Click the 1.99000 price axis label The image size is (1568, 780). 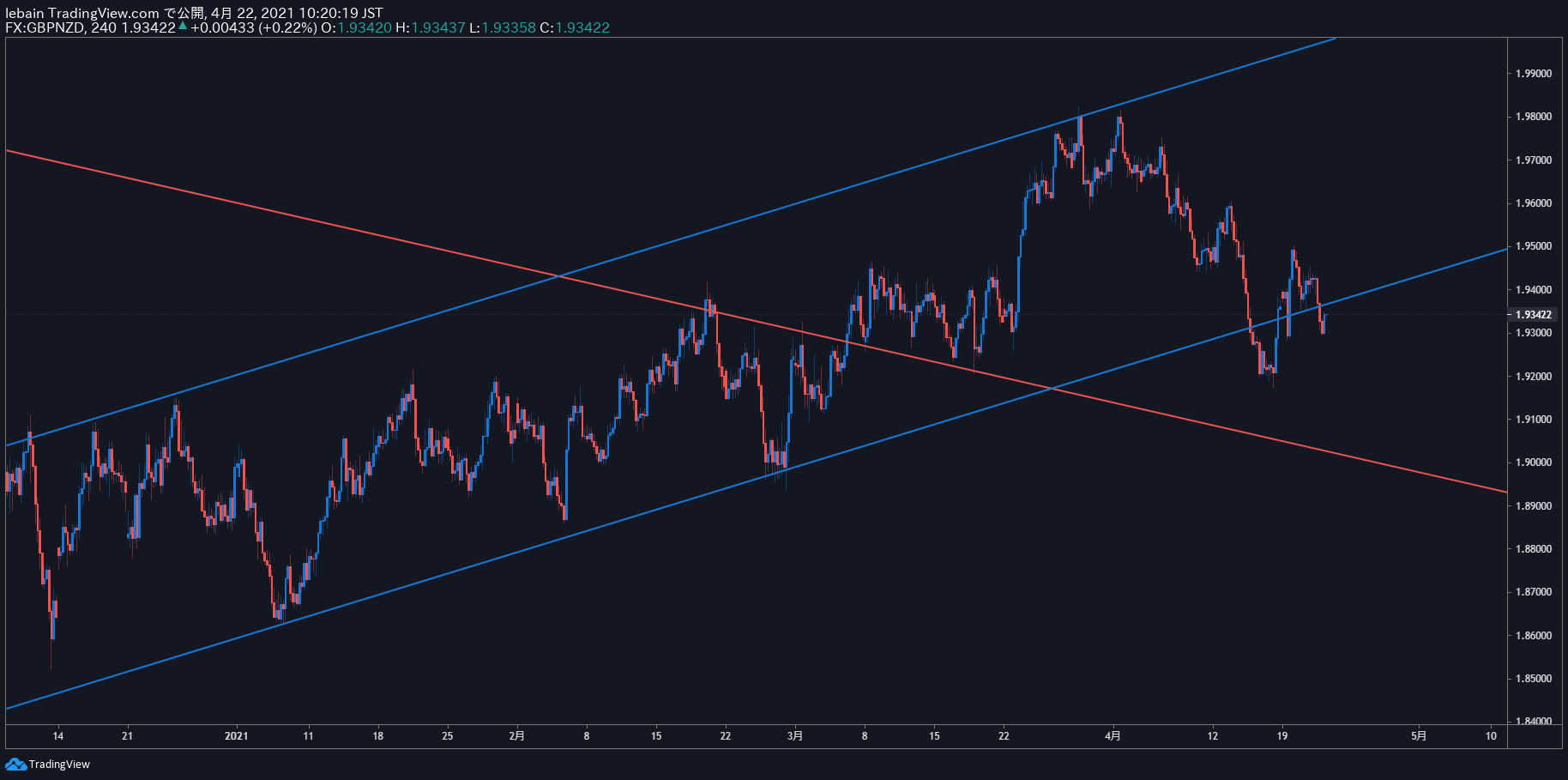point(1534,74)
